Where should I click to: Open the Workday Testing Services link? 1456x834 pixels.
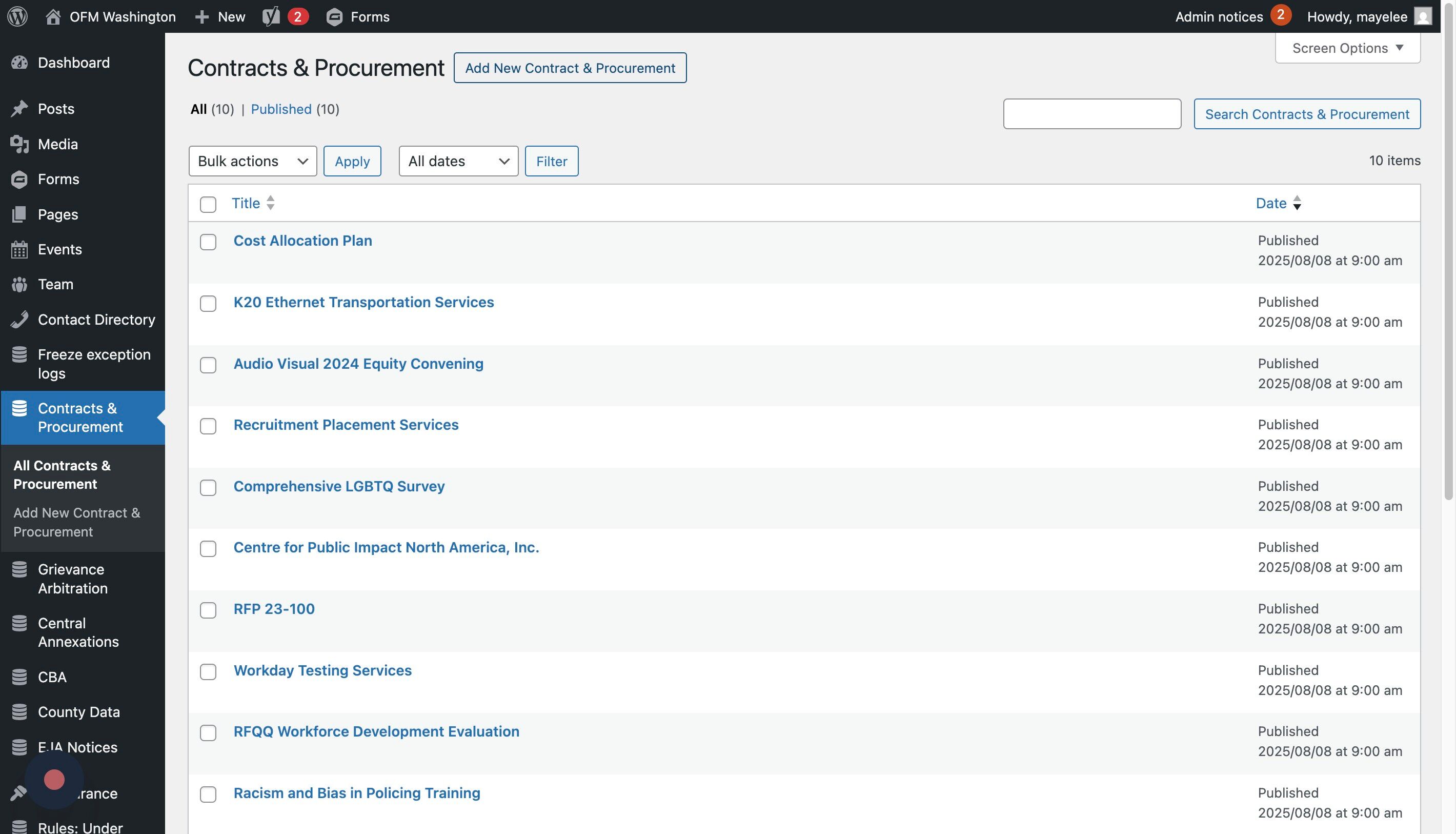[x=322, y=670]
